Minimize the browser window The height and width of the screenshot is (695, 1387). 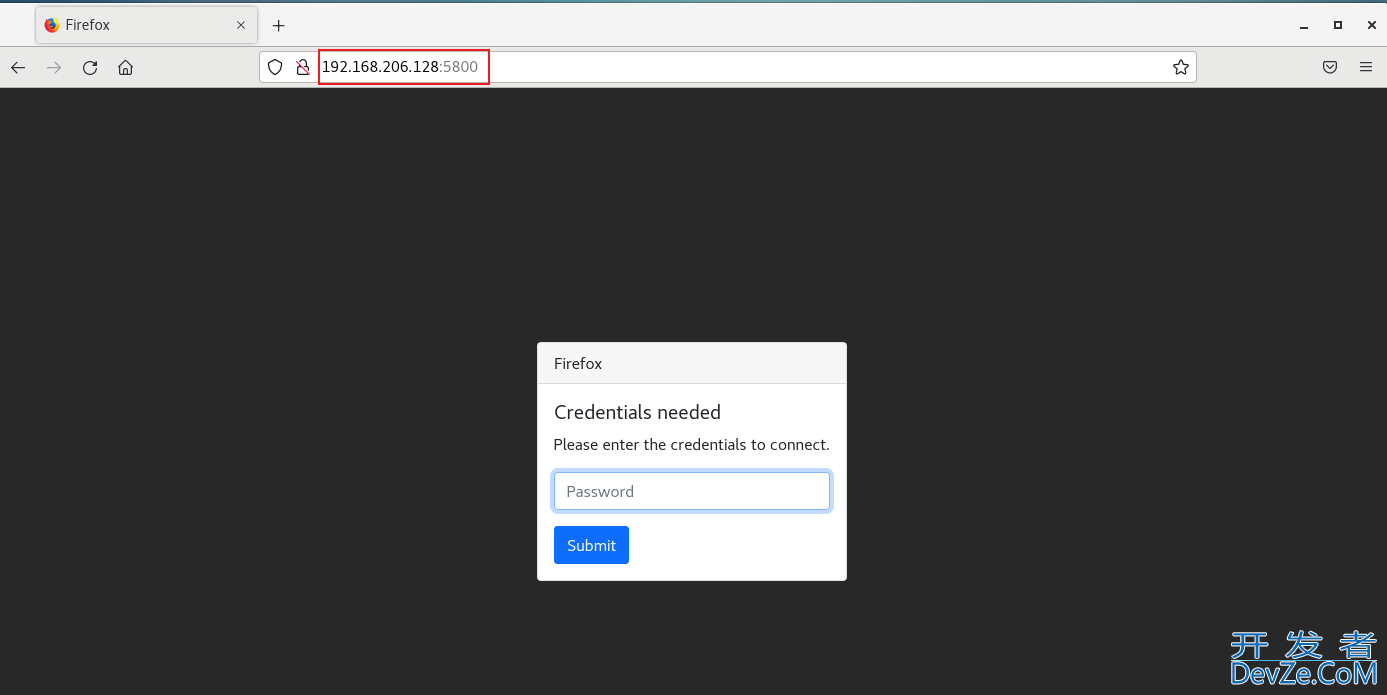click(x=1304, y=25)
